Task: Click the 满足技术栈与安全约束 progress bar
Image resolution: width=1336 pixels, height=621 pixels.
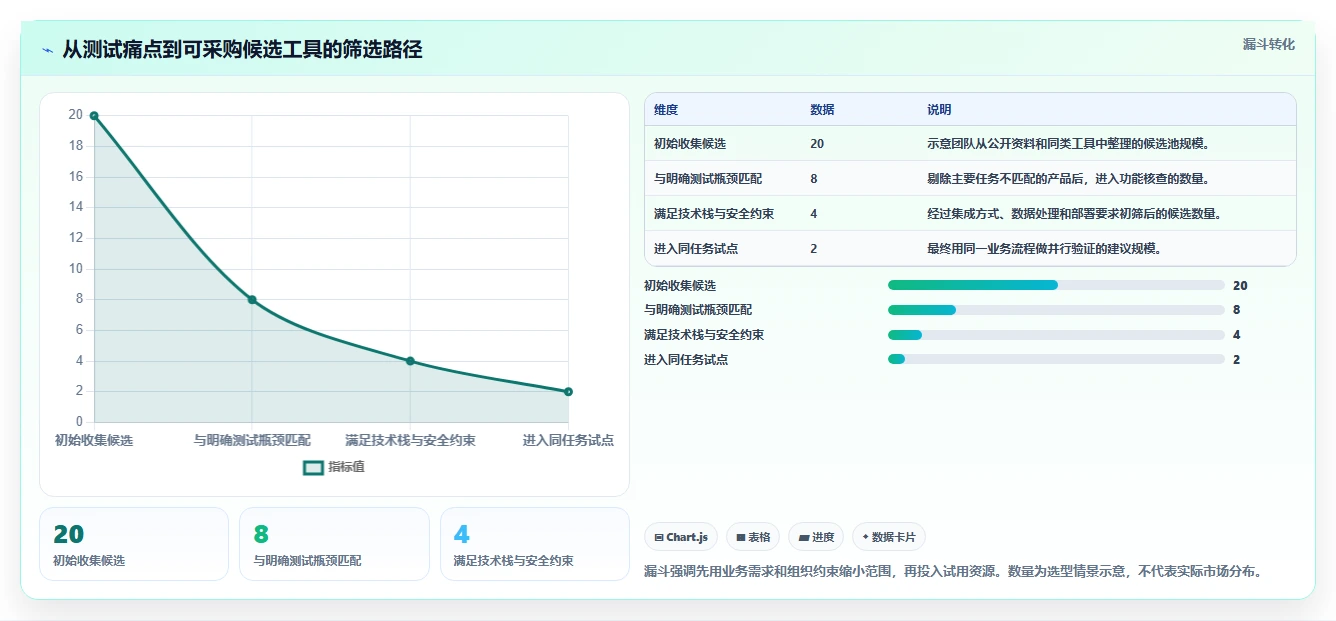Action: (x=1056, y=335)
